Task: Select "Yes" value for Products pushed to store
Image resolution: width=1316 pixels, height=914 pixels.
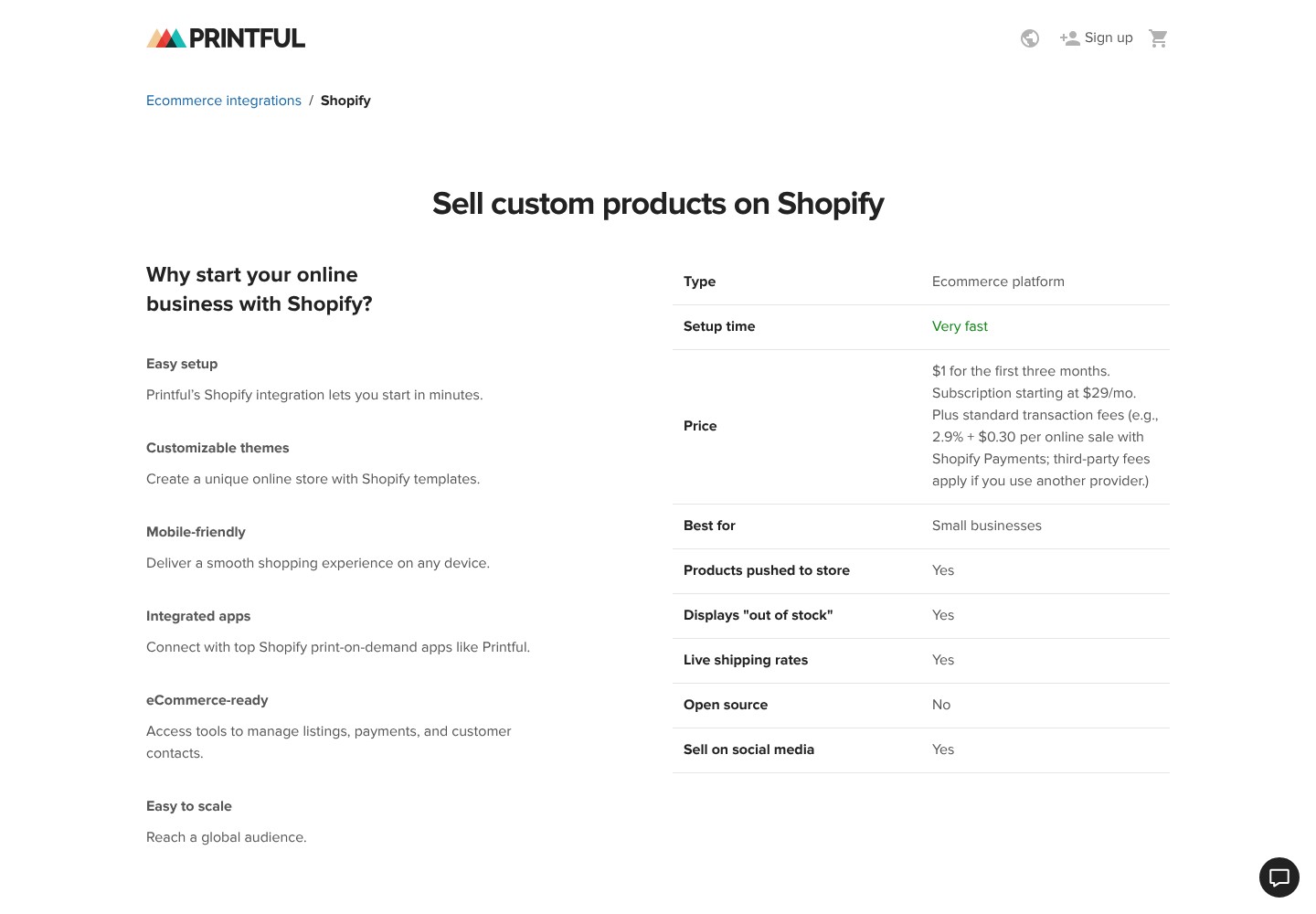Action: pyautogui.click(x=943, y=570)
